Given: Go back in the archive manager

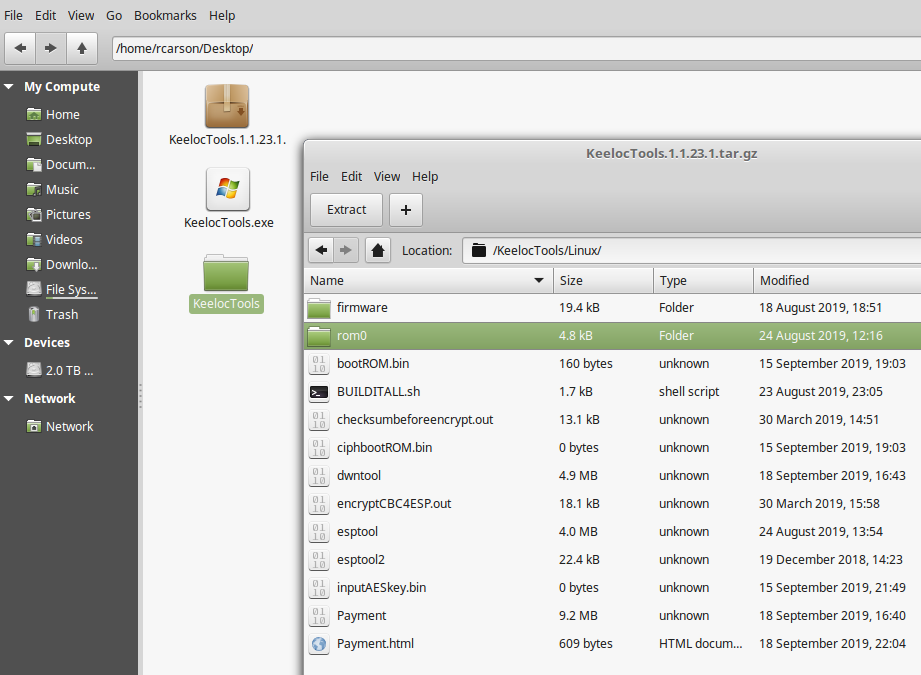Looking at the screenshot, I should pos(321,250).
